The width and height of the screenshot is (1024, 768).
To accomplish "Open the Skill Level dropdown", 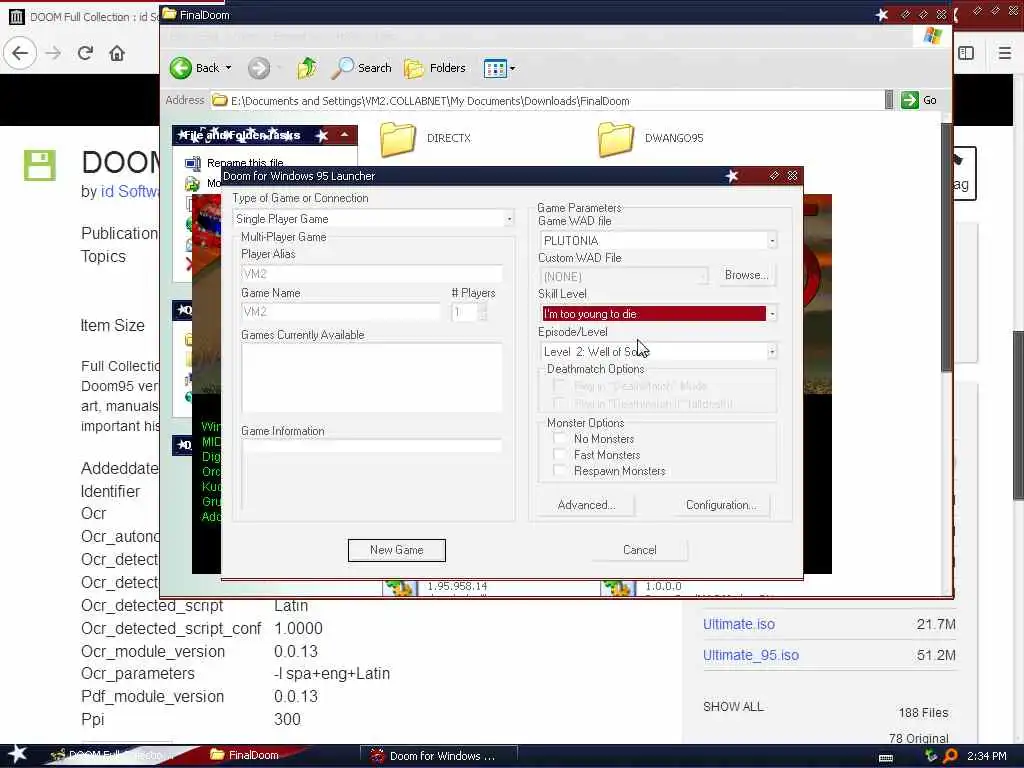I will pyautogui.click(x=772, y=314).
